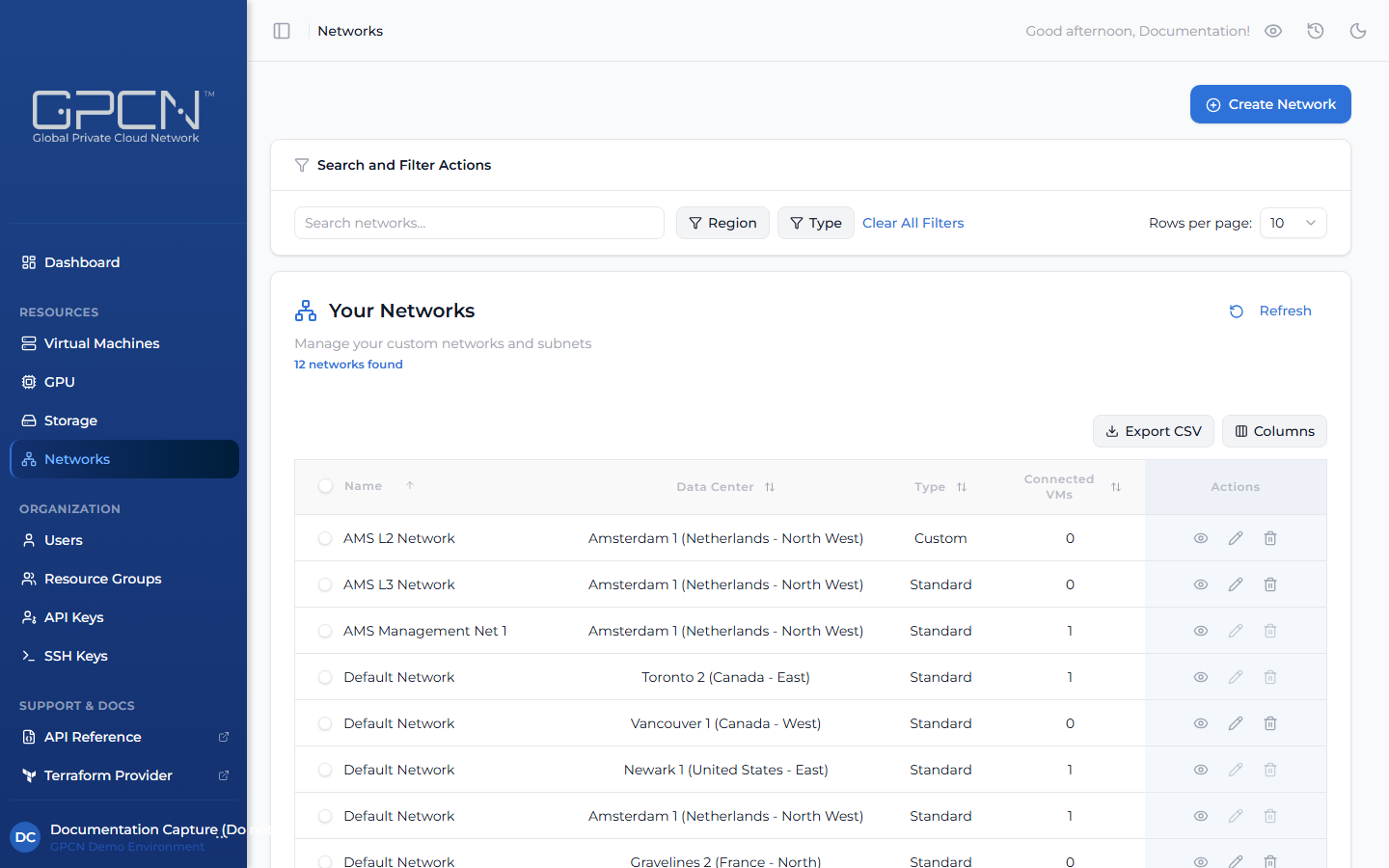The height and width of the screenshot is (868, 1389).
Task: Open GPU section in sidebar
Action: (124, 382)
